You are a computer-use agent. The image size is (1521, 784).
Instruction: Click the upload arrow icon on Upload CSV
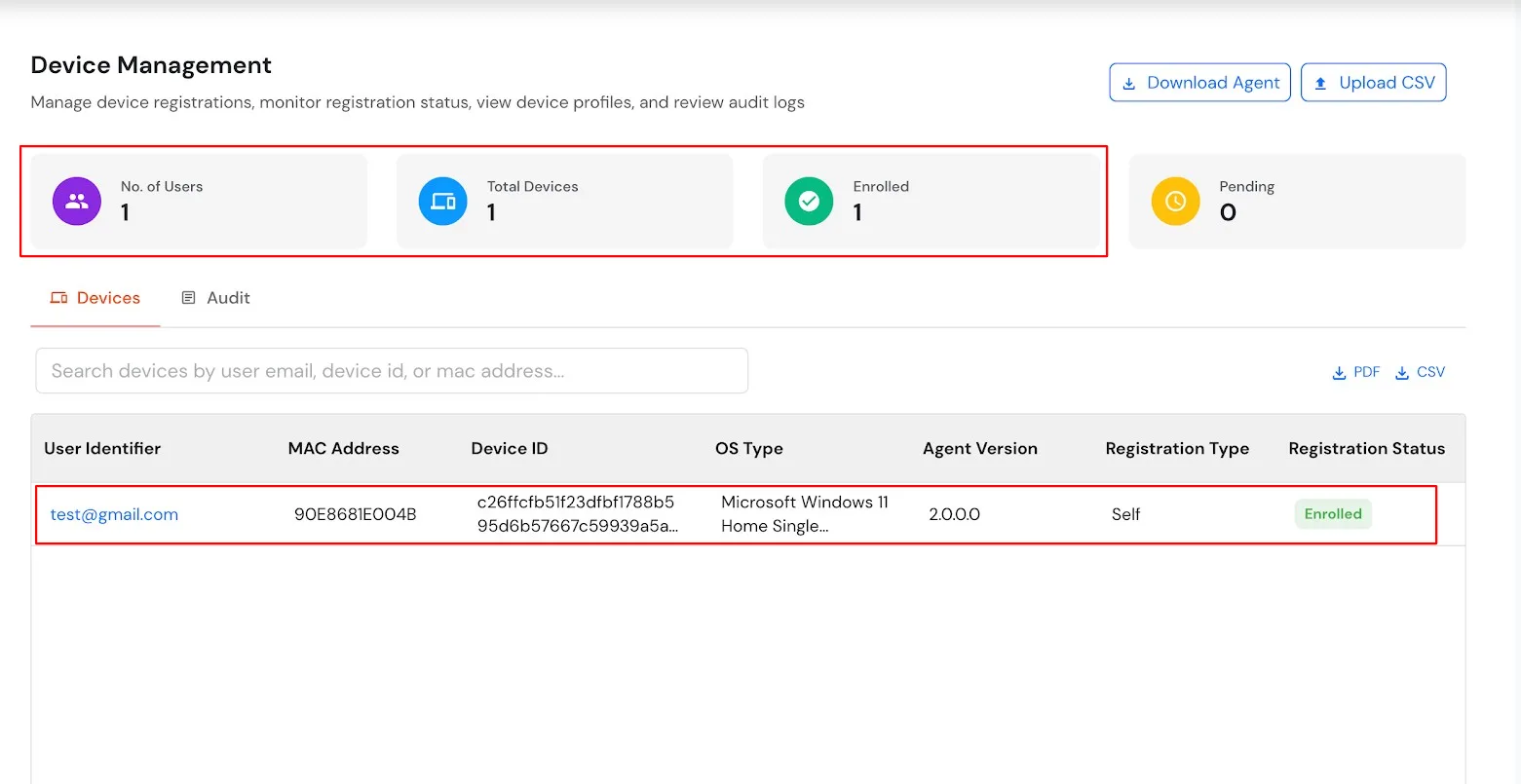coord(1320,83)
